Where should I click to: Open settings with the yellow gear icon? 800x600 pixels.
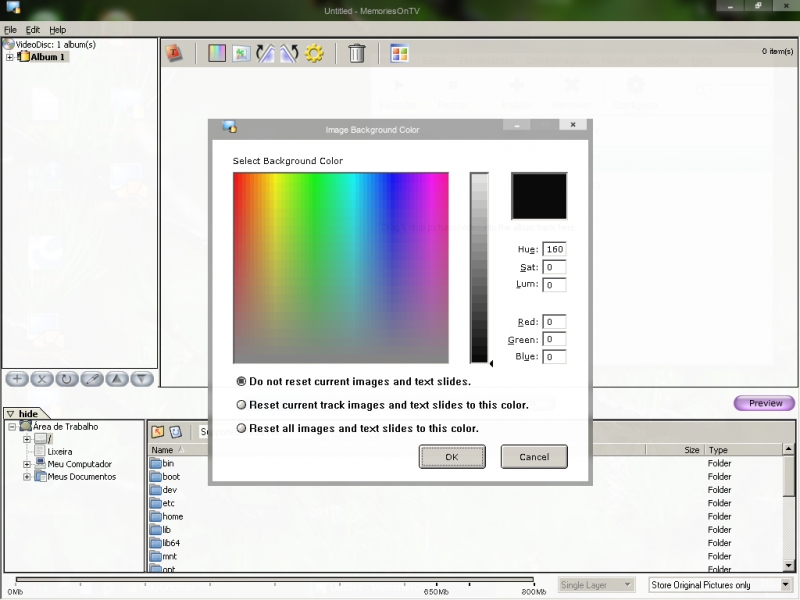point(314,53)
